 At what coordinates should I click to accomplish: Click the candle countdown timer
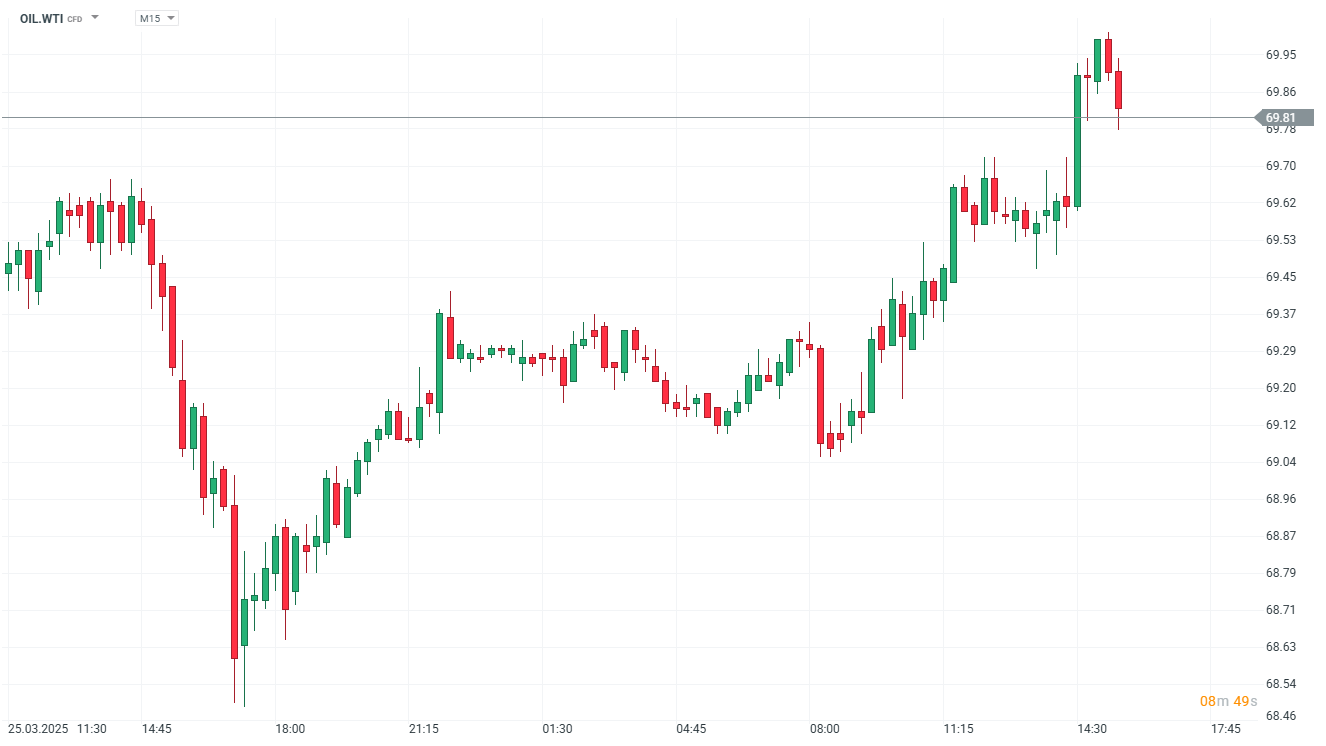point(1228,701)
